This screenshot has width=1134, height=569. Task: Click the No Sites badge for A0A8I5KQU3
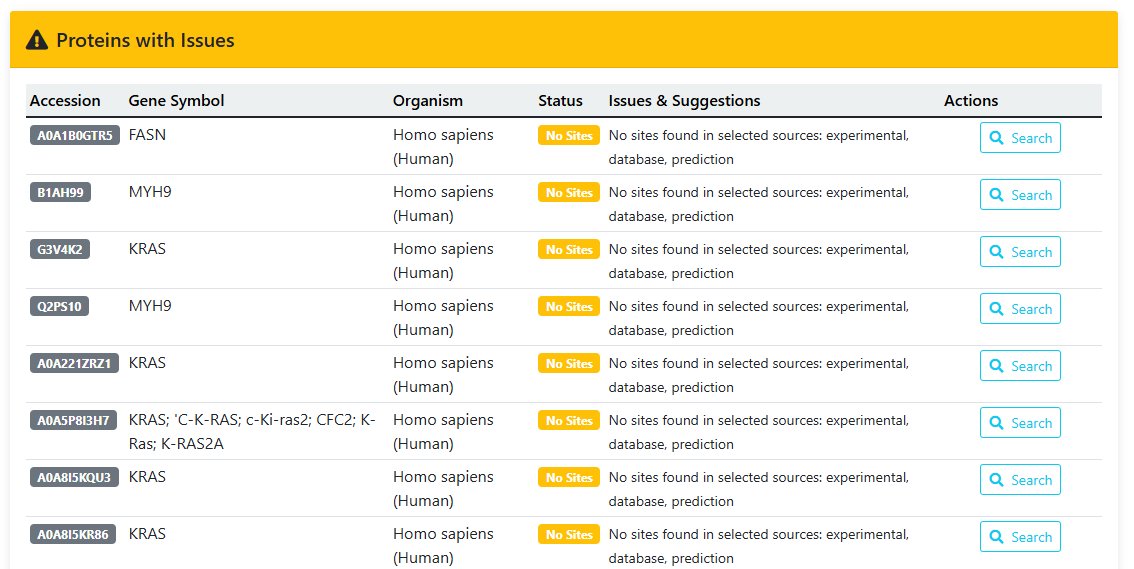click(x=568, y=478)
